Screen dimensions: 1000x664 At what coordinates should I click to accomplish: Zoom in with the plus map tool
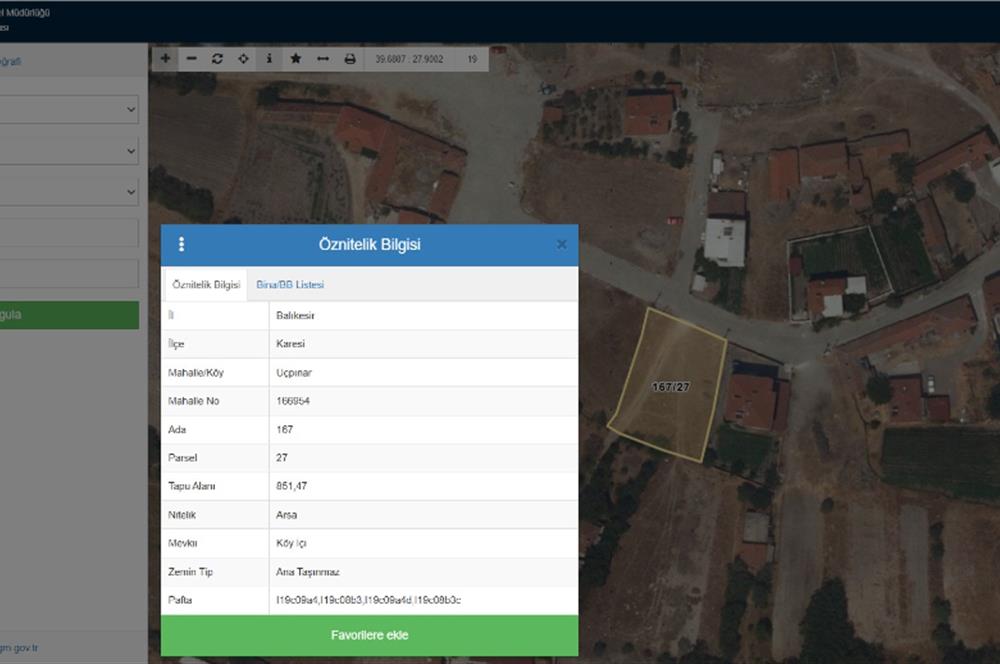coord(166,59)
